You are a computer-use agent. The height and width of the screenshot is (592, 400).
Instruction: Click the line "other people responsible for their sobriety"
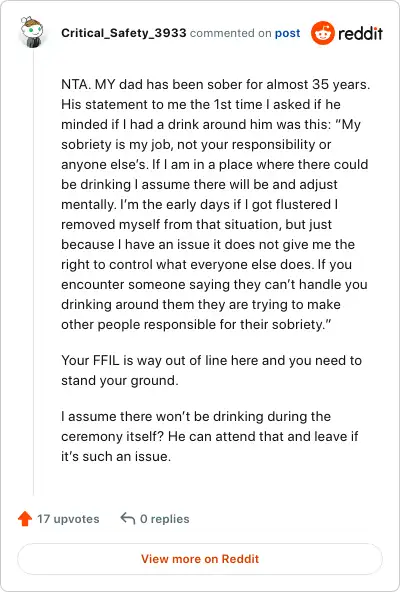click(x=196, y=325)
